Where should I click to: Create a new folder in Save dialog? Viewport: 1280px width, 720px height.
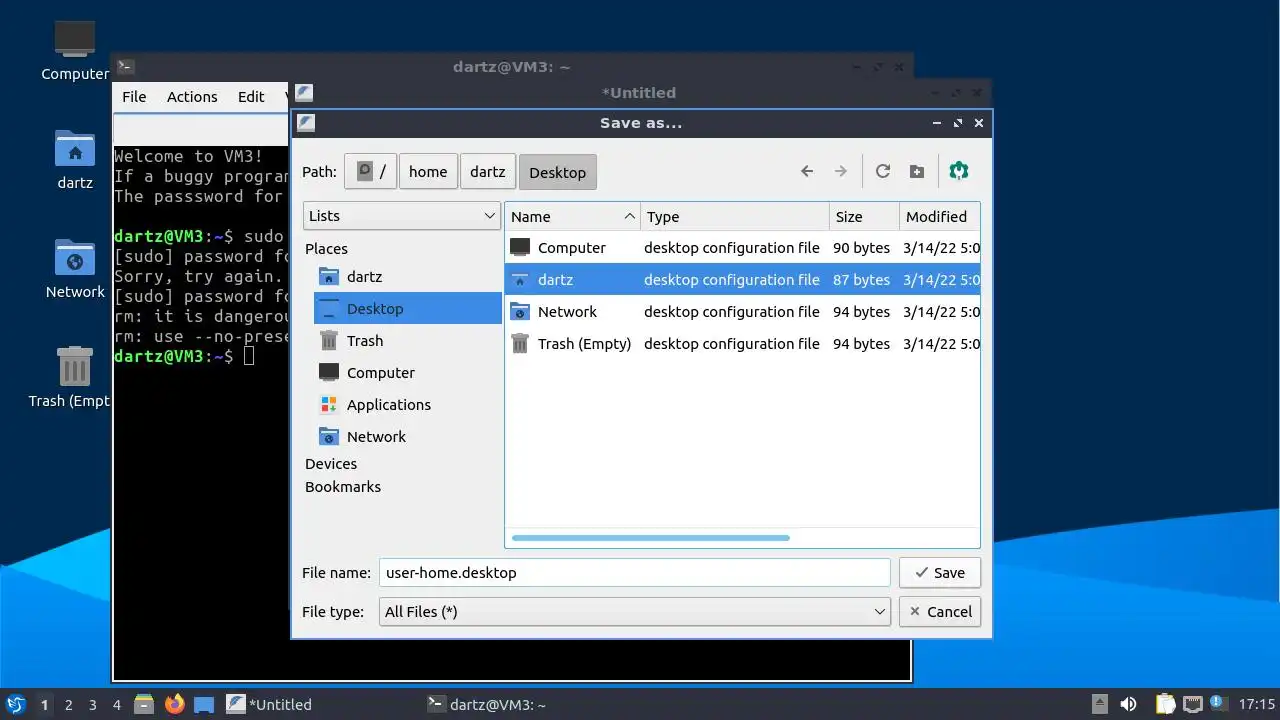[x=917, y=171]
